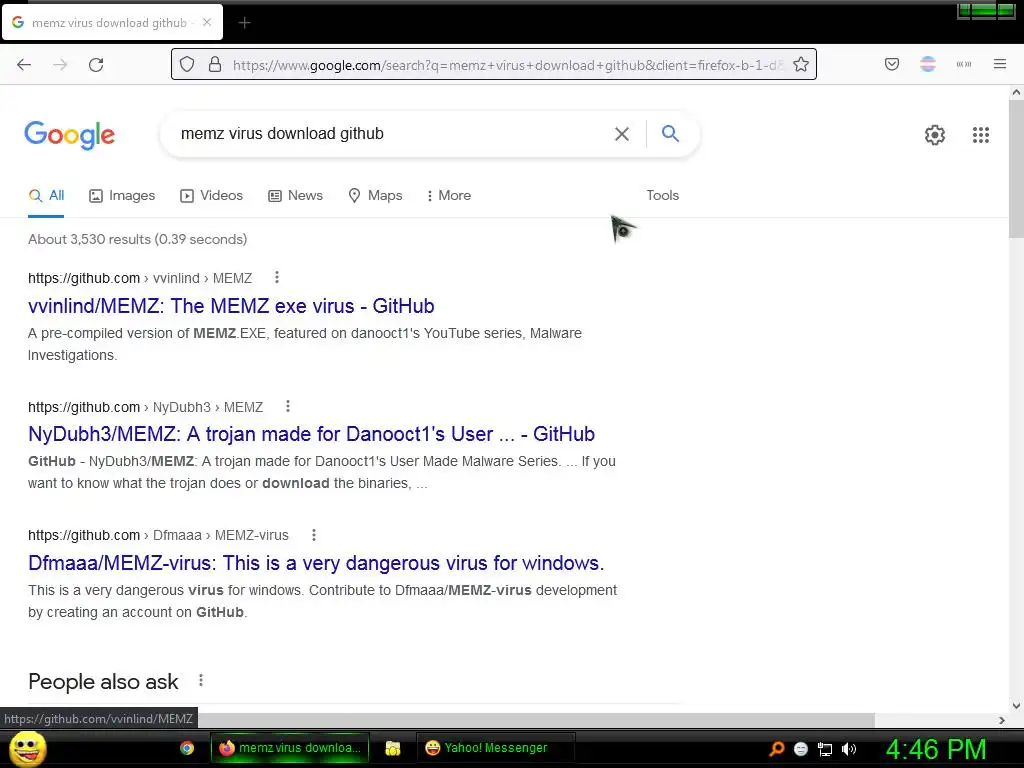
Task: Click the github.com › Dfmaaa › MEMZ-virus breadcrumb
Action: click(x=158, y=536)
